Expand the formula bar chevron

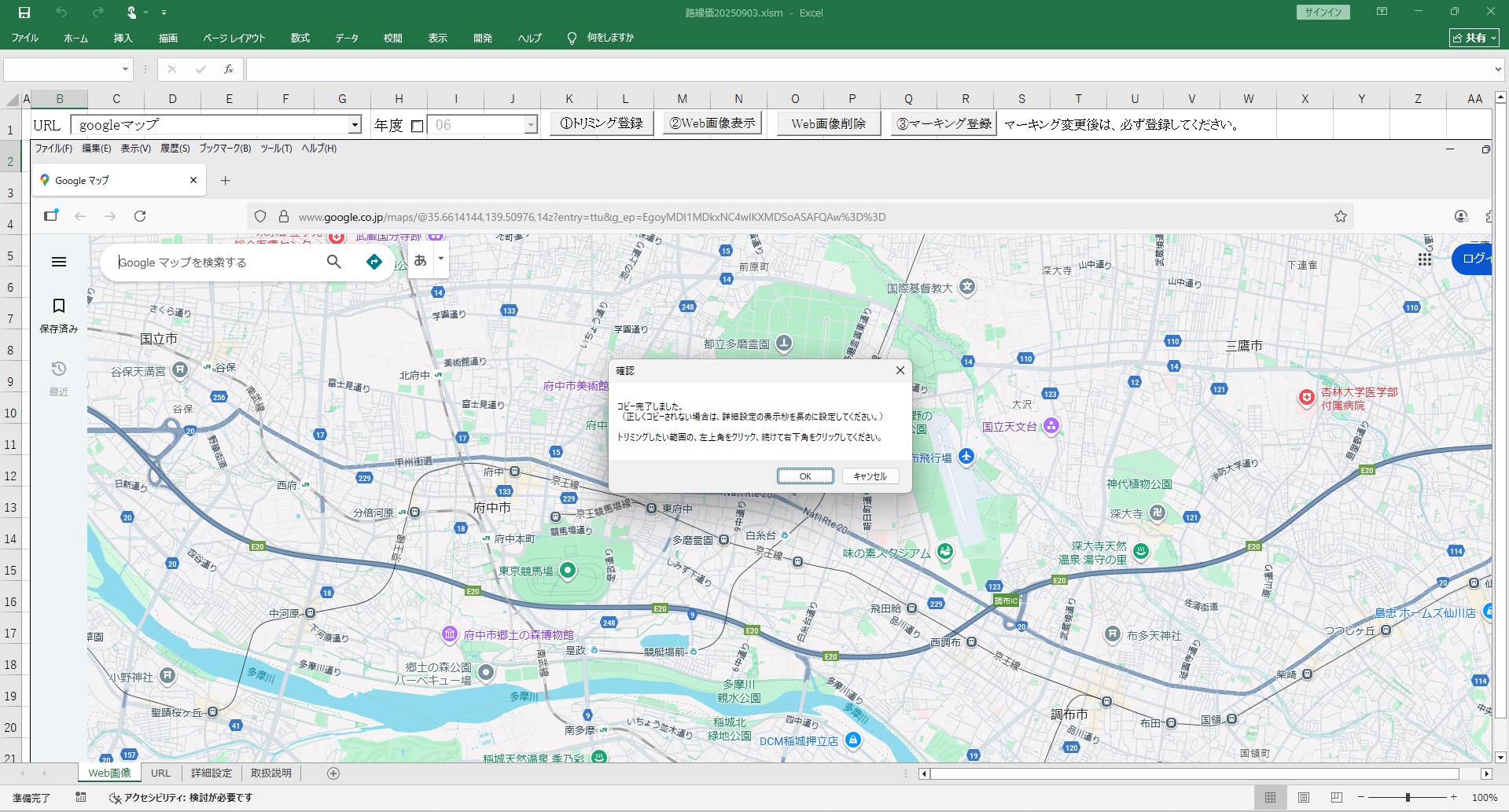tap(1497, 69)
